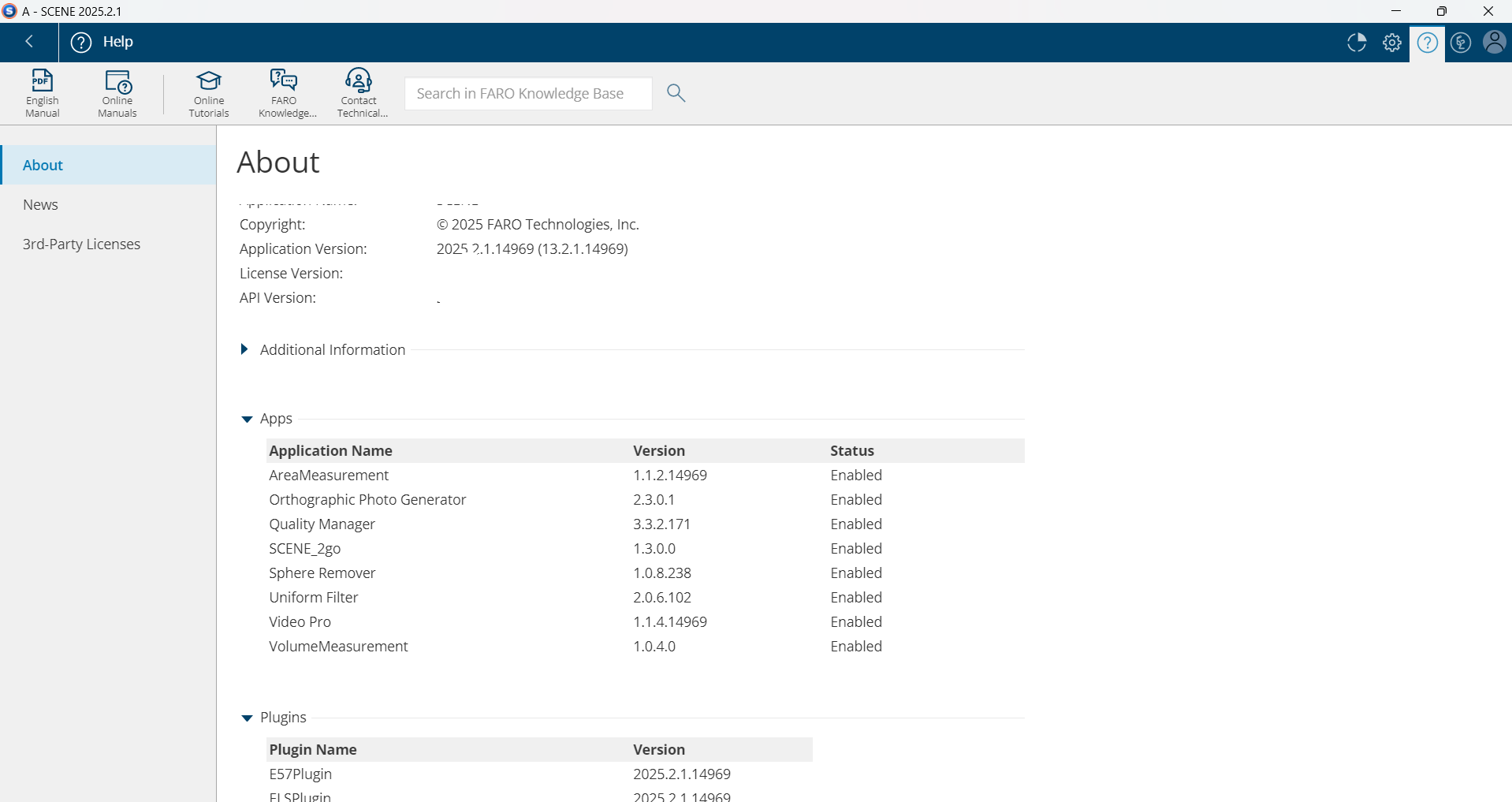Click Contact Technical Support icon
This screenshot has width=1512, height=802.
(359, 92)
